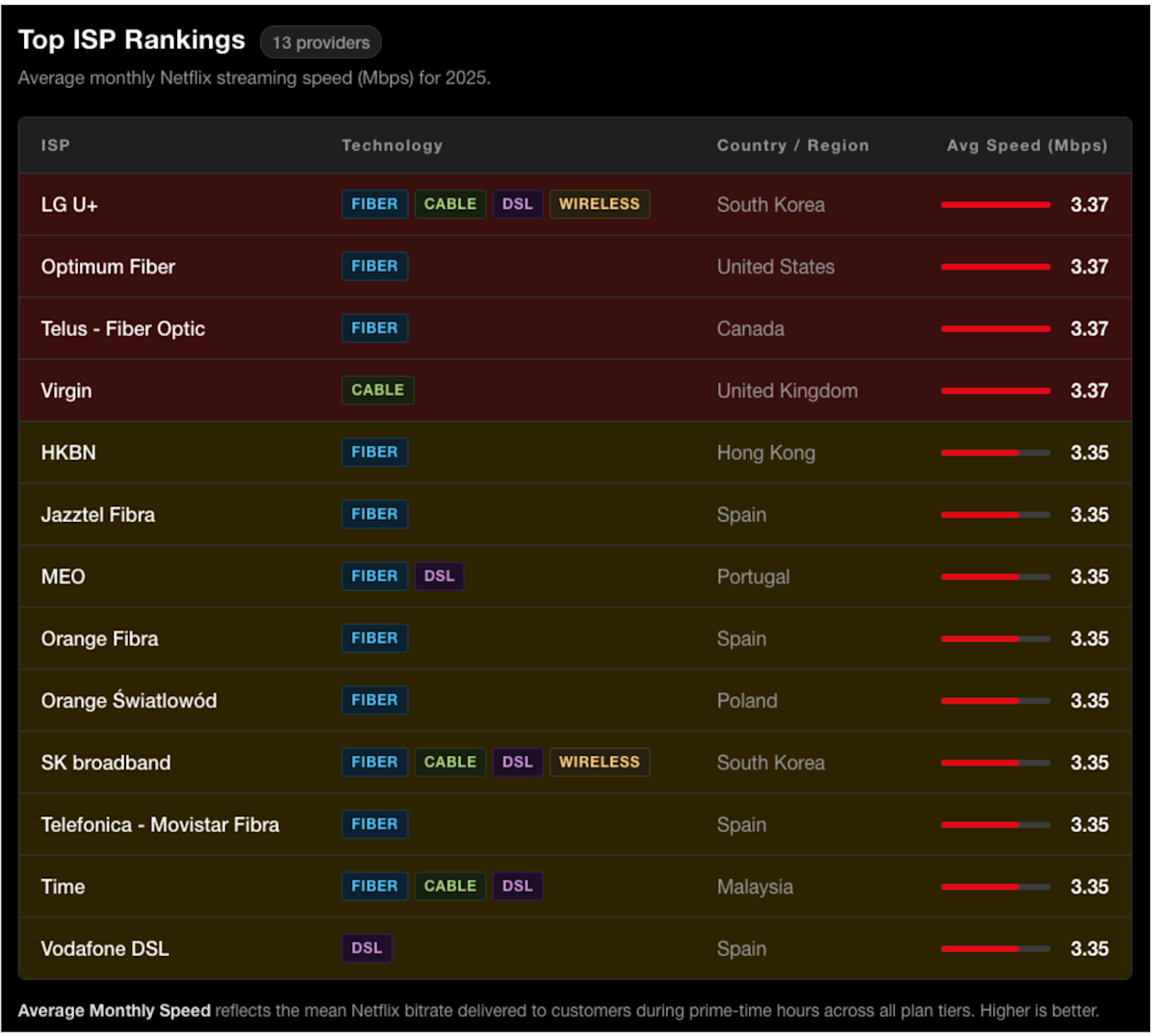1155x1036 pixels.
Task: Click the CABLE tag in Time row
Action: tap(450, 886)
